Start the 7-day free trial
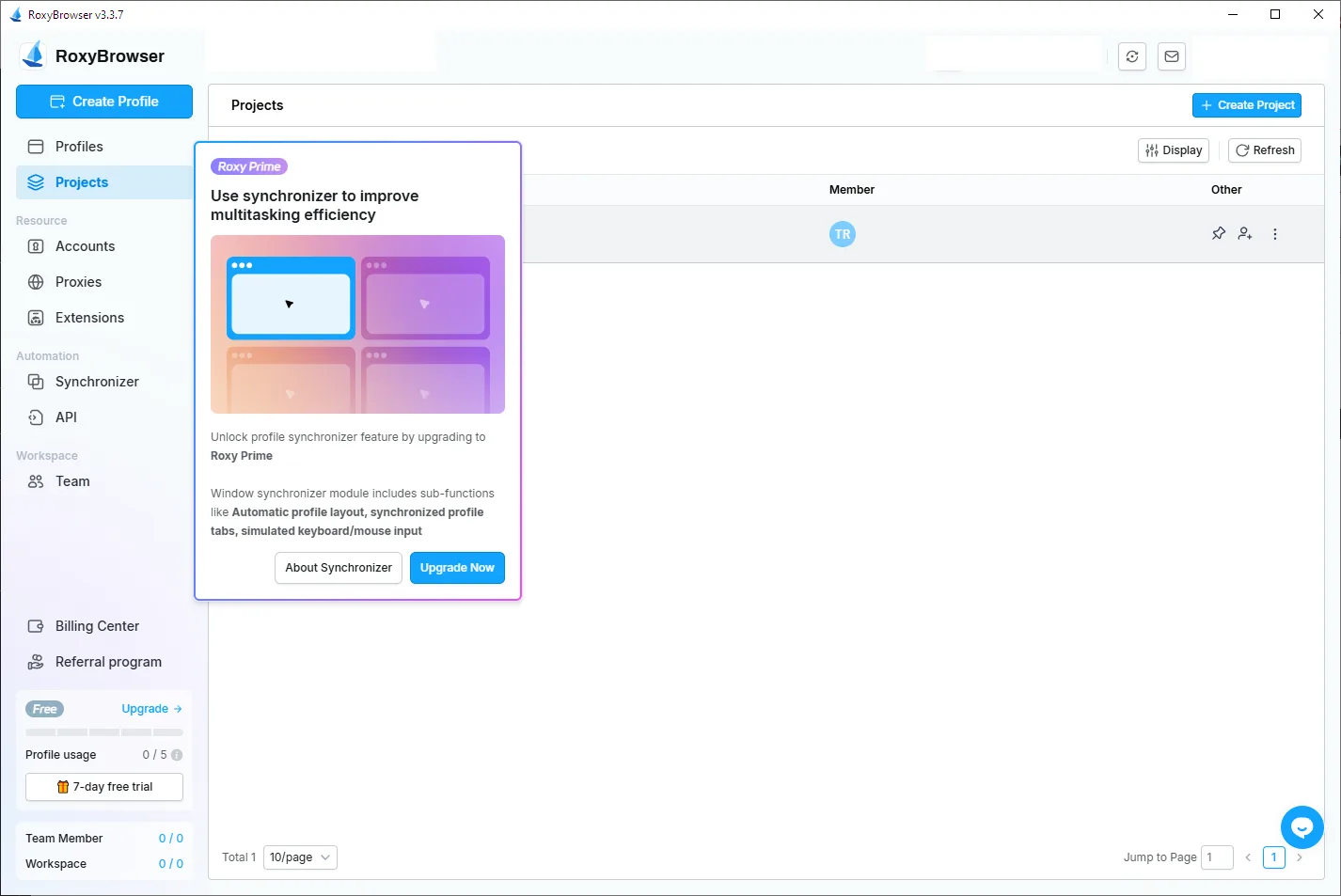This screenshot has width=1341, height=896. (x=104, y=787)
